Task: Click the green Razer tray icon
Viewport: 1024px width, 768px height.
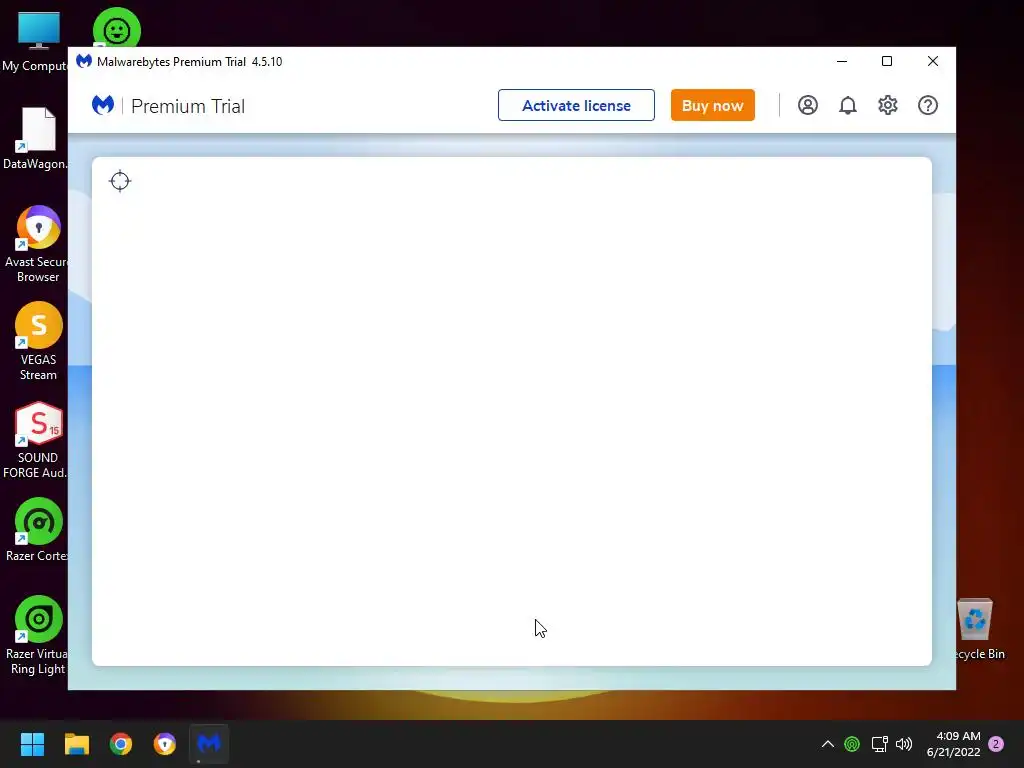Action: click(852, 744)
